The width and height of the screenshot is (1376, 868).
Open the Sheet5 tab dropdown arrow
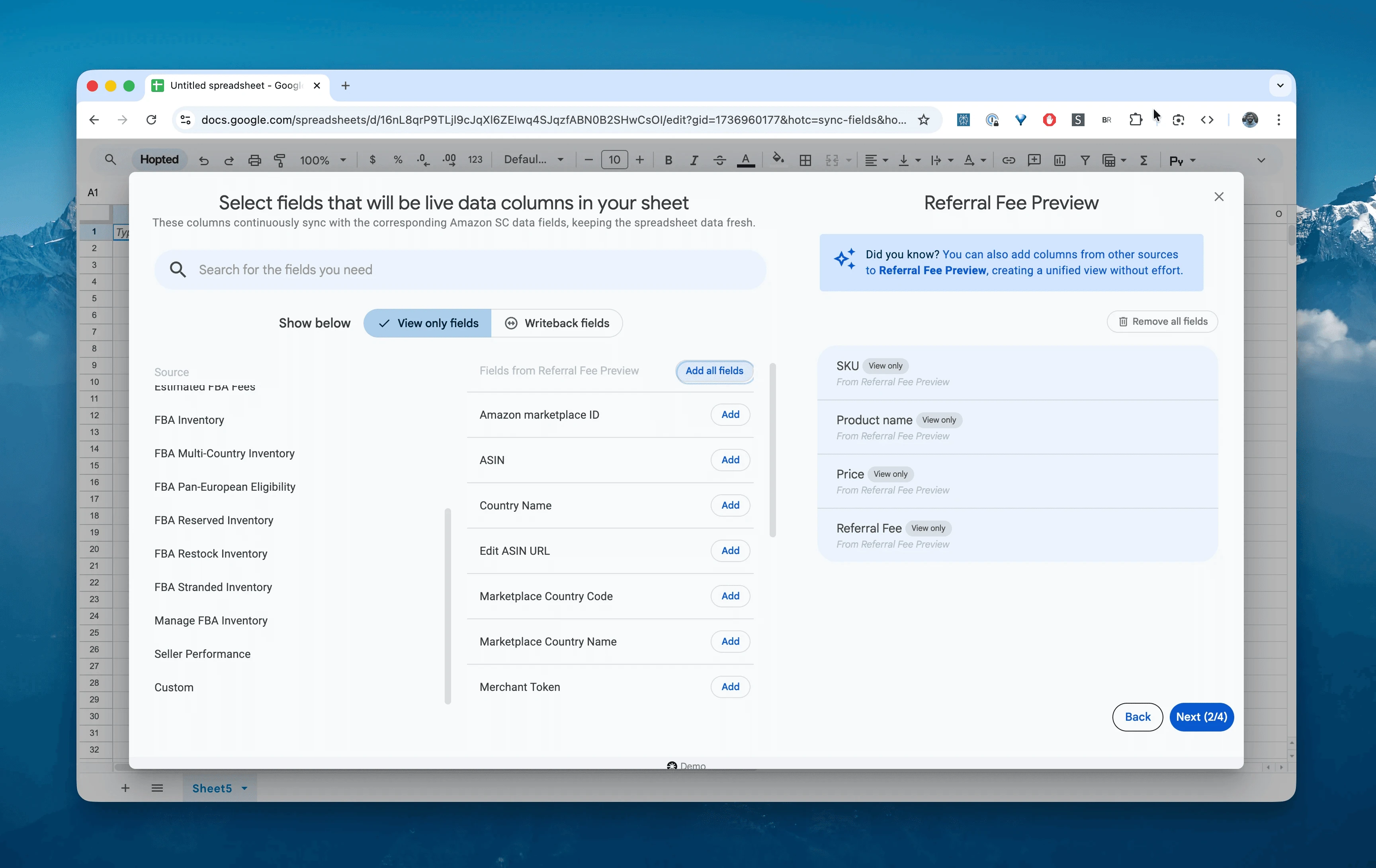(x=244, y=789)
